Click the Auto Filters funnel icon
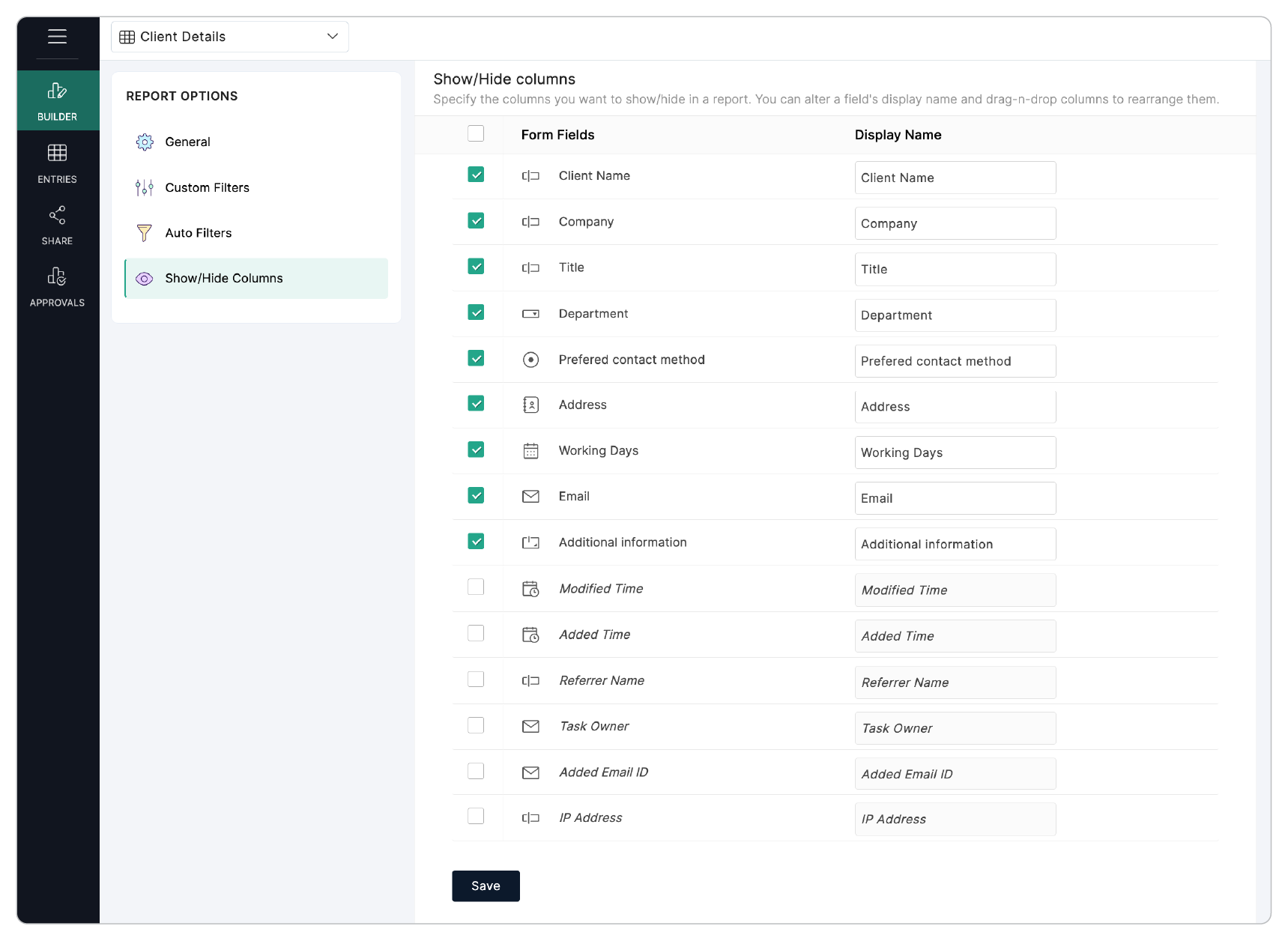1288x941 pixels. (x=145, y=233)
